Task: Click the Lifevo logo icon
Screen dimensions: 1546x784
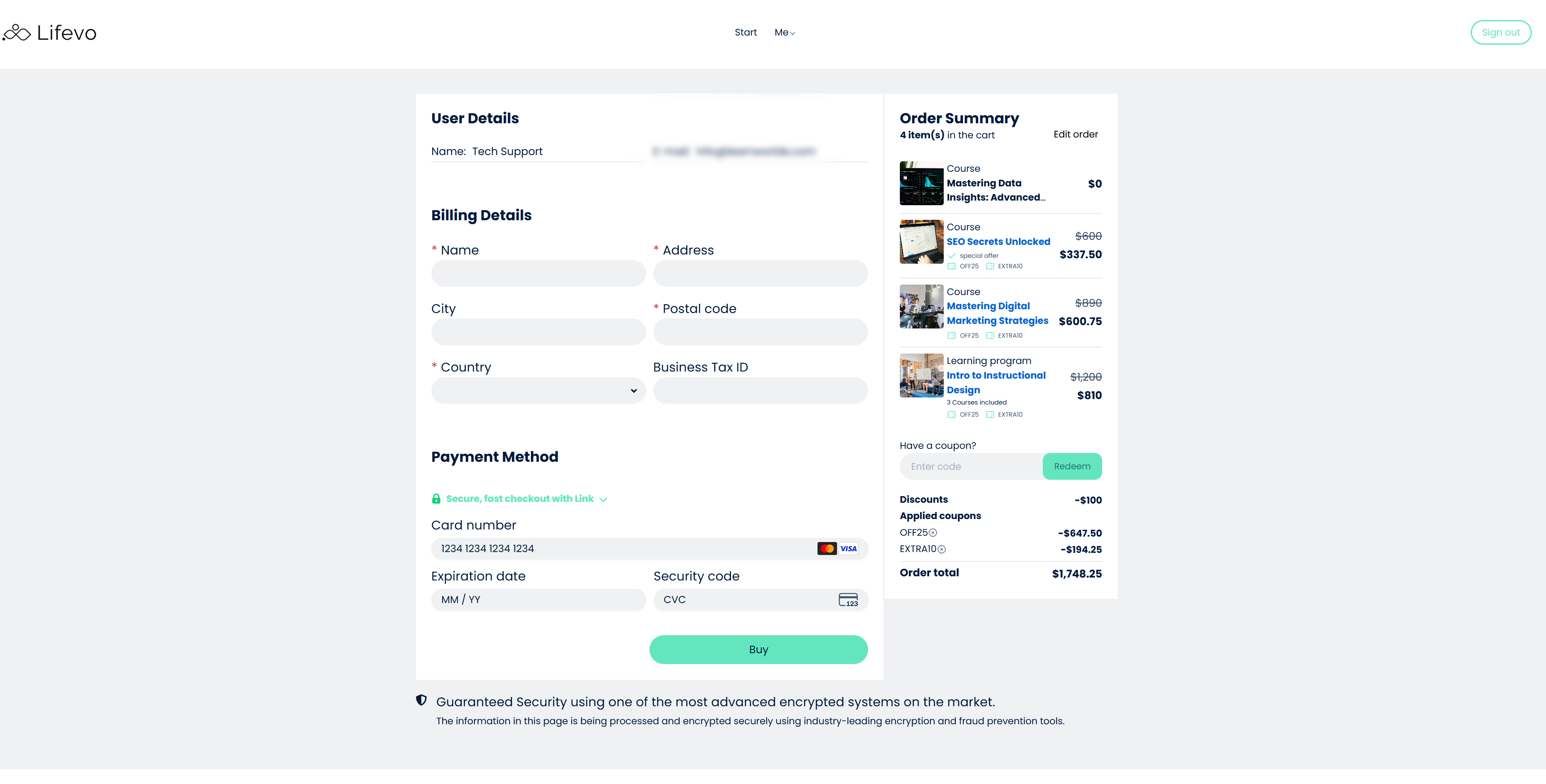Action: [x=17, y=33]
